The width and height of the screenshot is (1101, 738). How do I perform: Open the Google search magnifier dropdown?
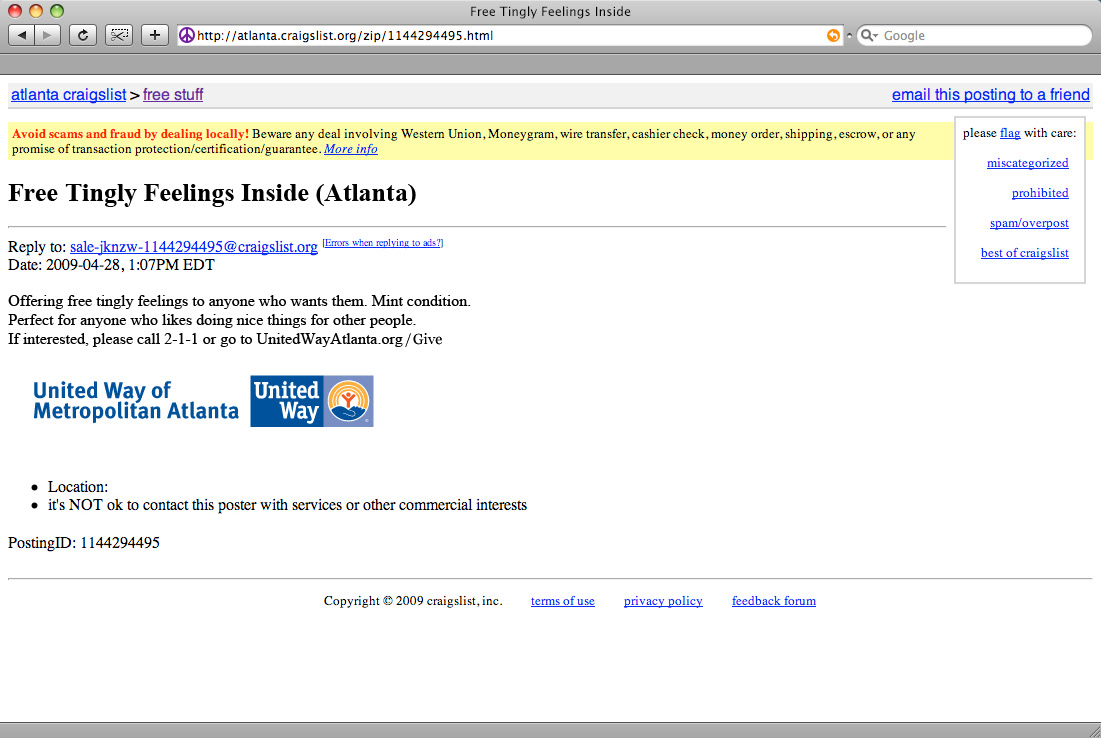(869, 35)
